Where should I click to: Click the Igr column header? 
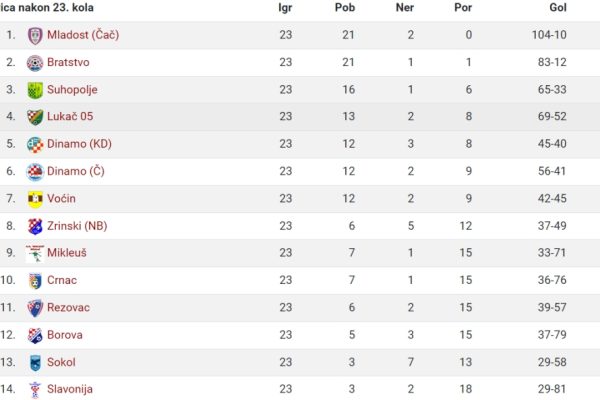click(285, 8)
